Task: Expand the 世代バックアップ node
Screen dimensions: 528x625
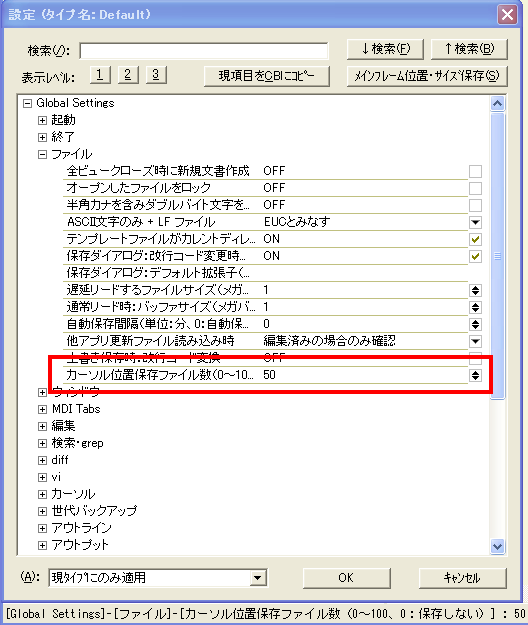Action: (42, 511)
